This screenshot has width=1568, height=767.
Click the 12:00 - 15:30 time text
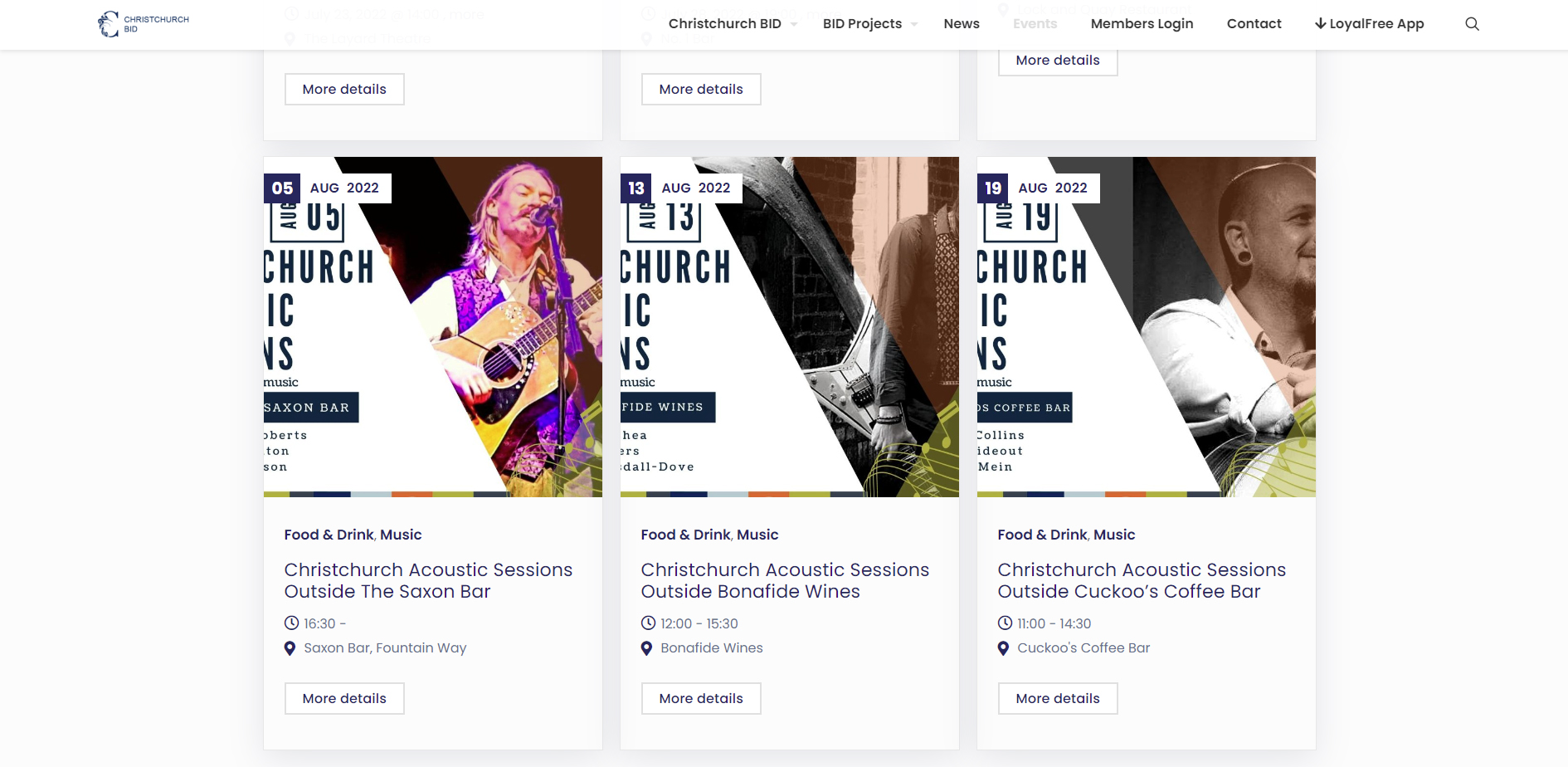tap(699, 623)
